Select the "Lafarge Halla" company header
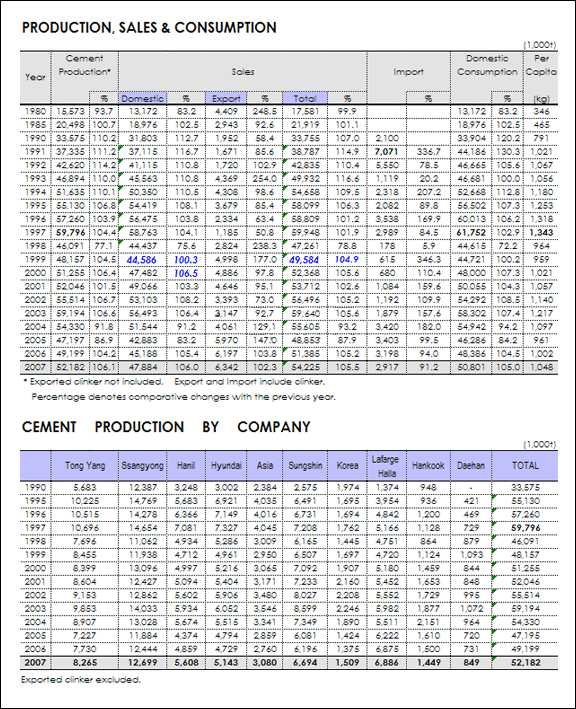Viewport: 576px width, 709px height. coord(386,466)
